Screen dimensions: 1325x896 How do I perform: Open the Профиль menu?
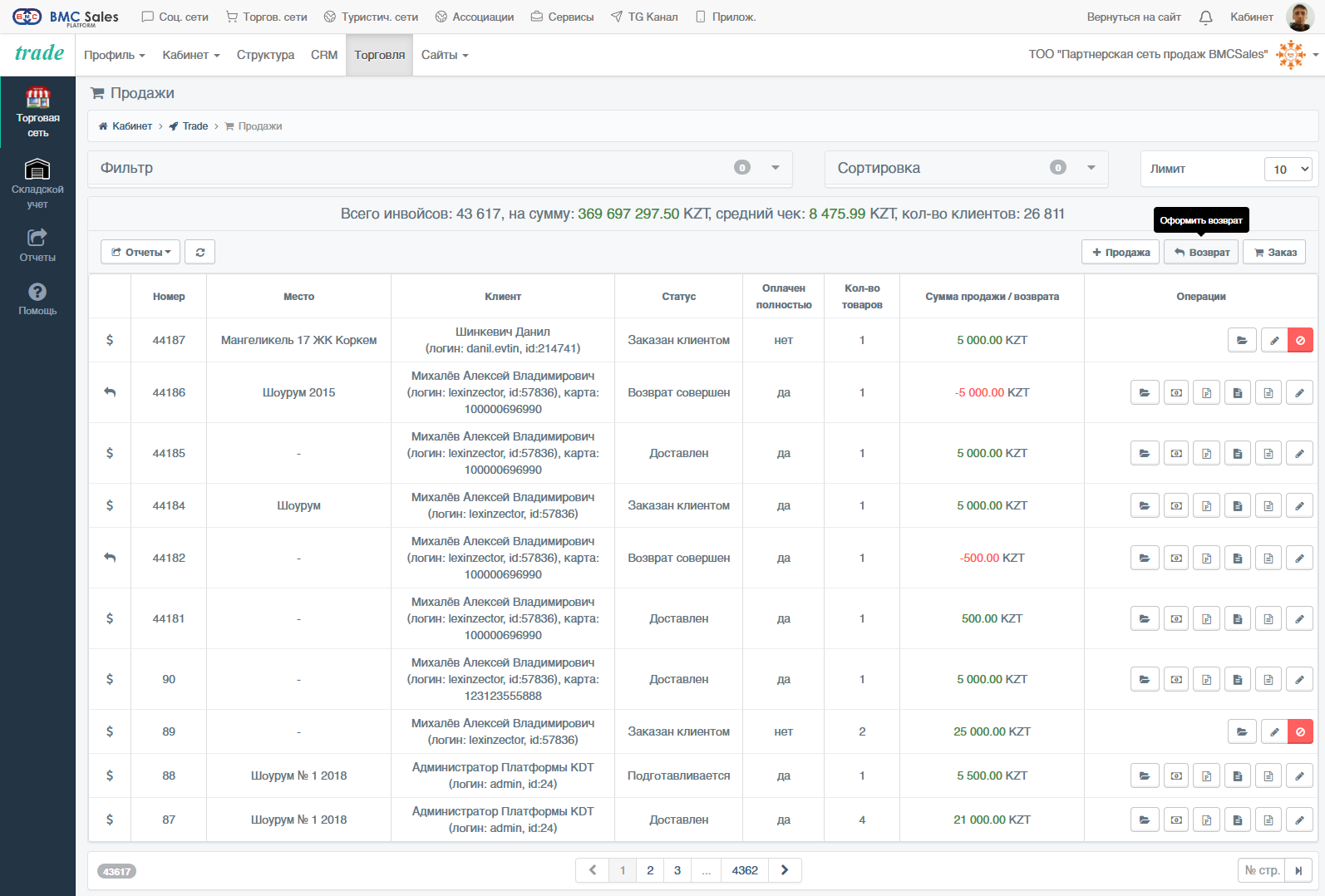click(x=115, y=55)
